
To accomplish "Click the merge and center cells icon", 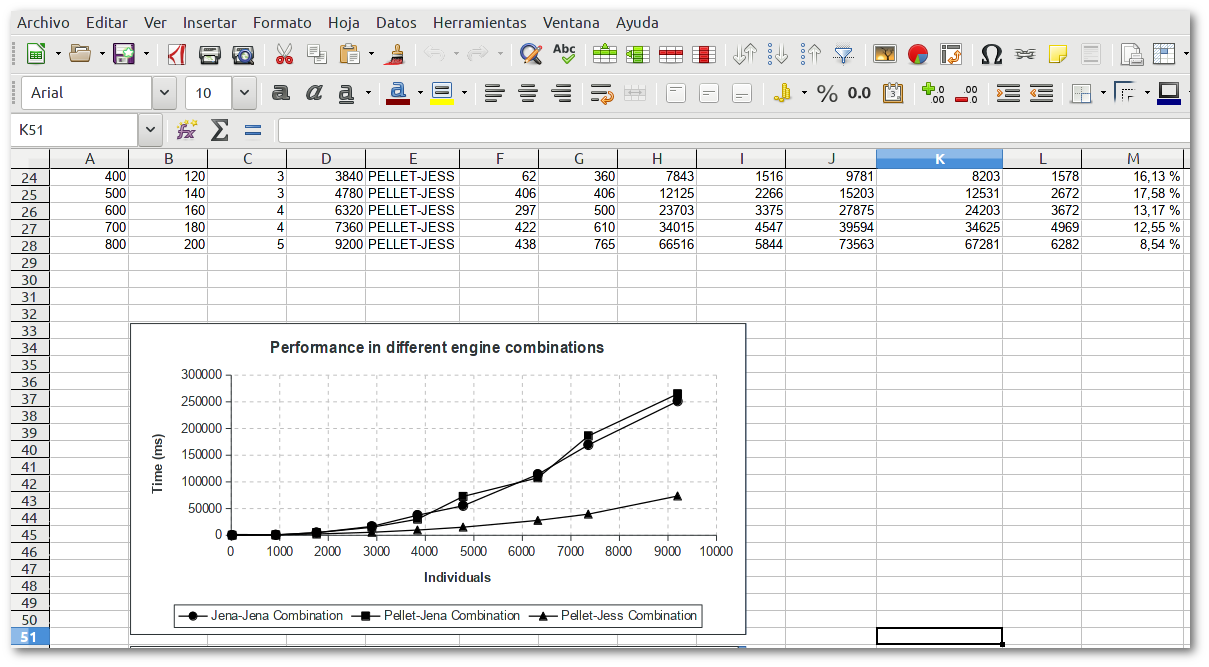I will click(x=635, y=93).
